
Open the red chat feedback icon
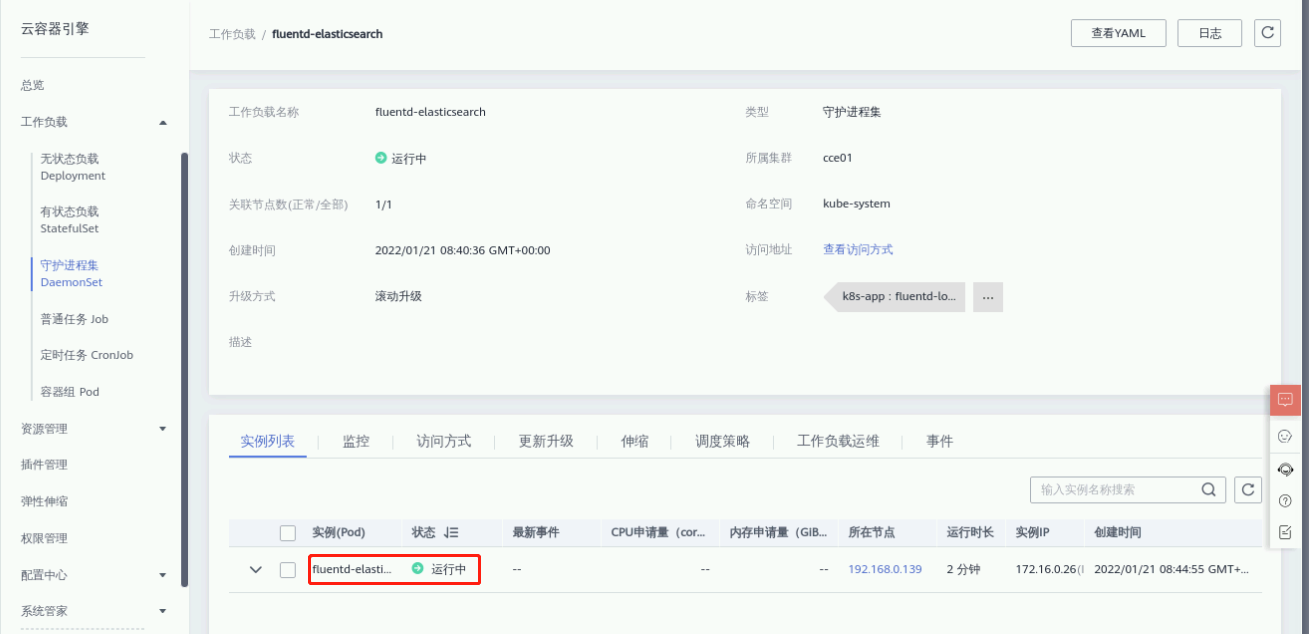click(x=1285, y=400)
